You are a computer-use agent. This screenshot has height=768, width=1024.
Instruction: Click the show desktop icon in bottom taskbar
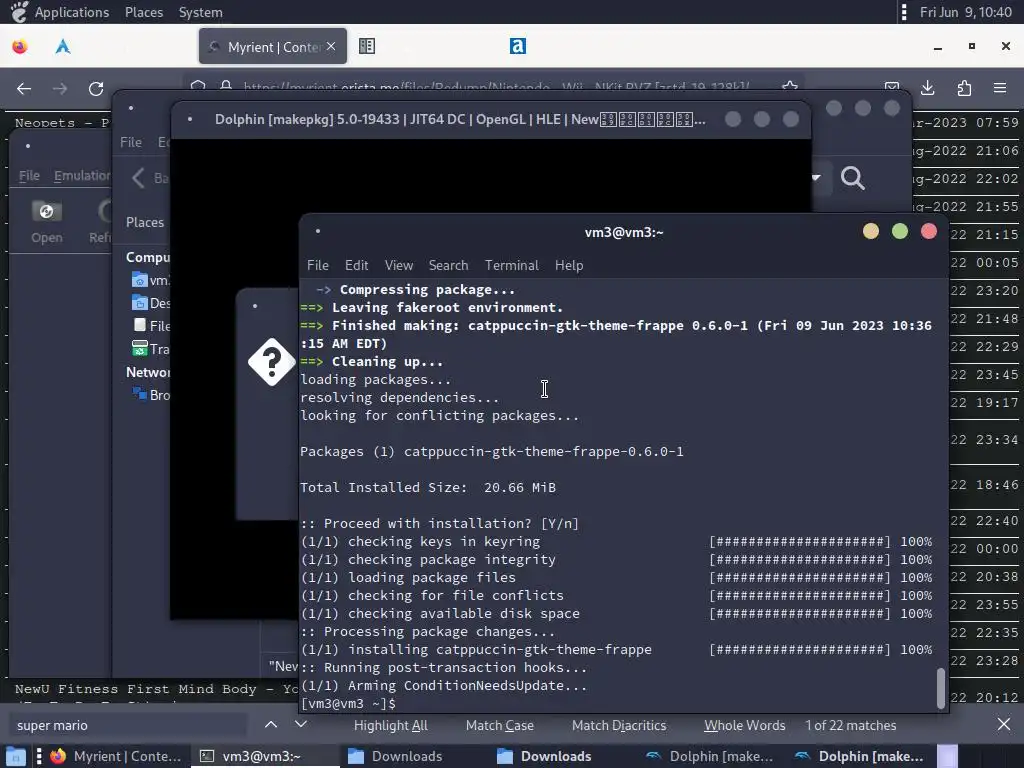click(x=16, y=756)
